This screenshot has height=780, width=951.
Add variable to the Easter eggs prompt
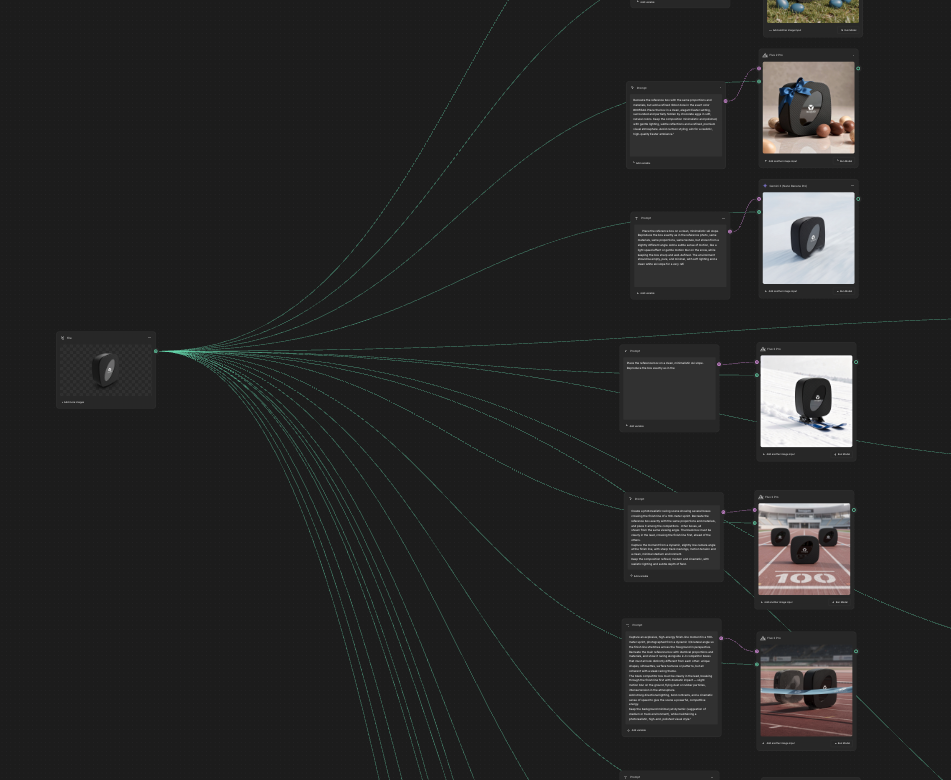pos(642,163)
